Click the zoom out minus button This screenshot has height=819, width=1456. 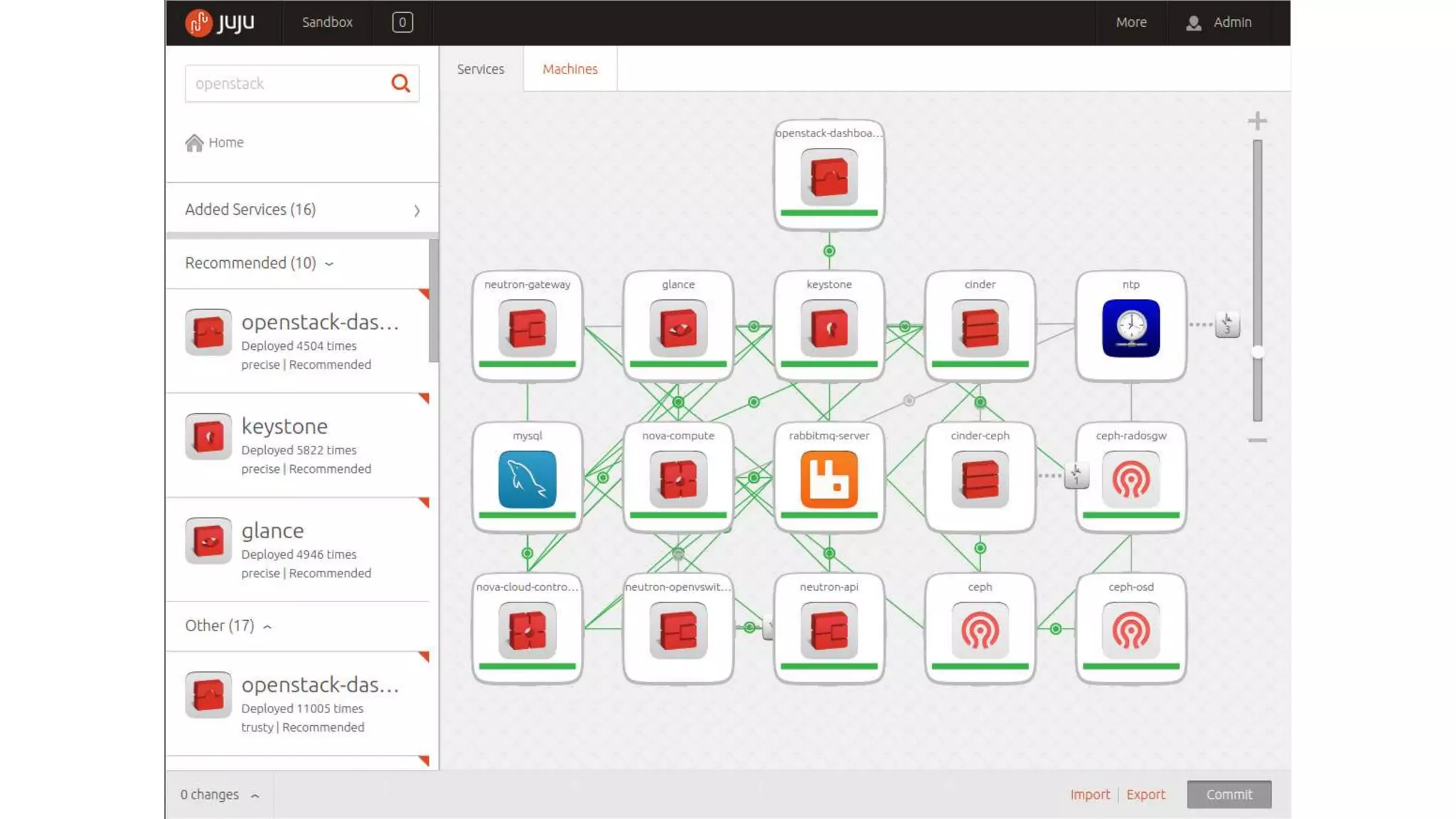tap(1257, 440)
